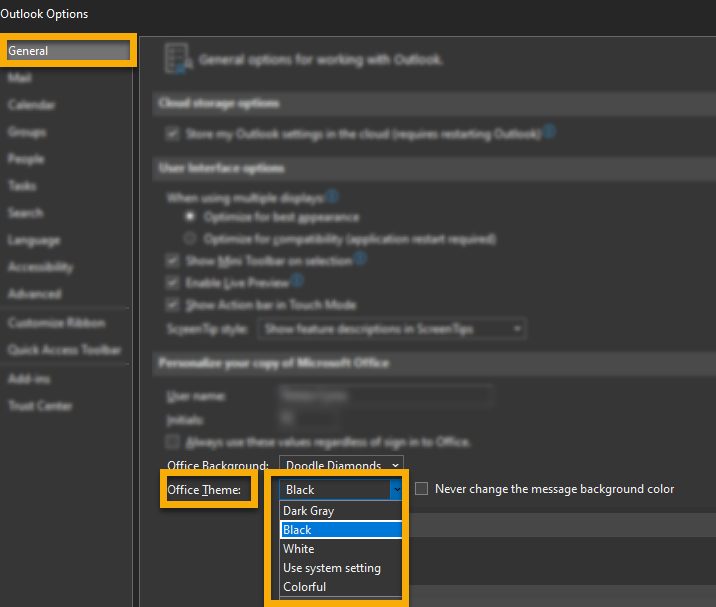The height and width of the screenshot is (607, 716).
Task: Click info icon beside multiple displays label
Action: coord(332,196)
